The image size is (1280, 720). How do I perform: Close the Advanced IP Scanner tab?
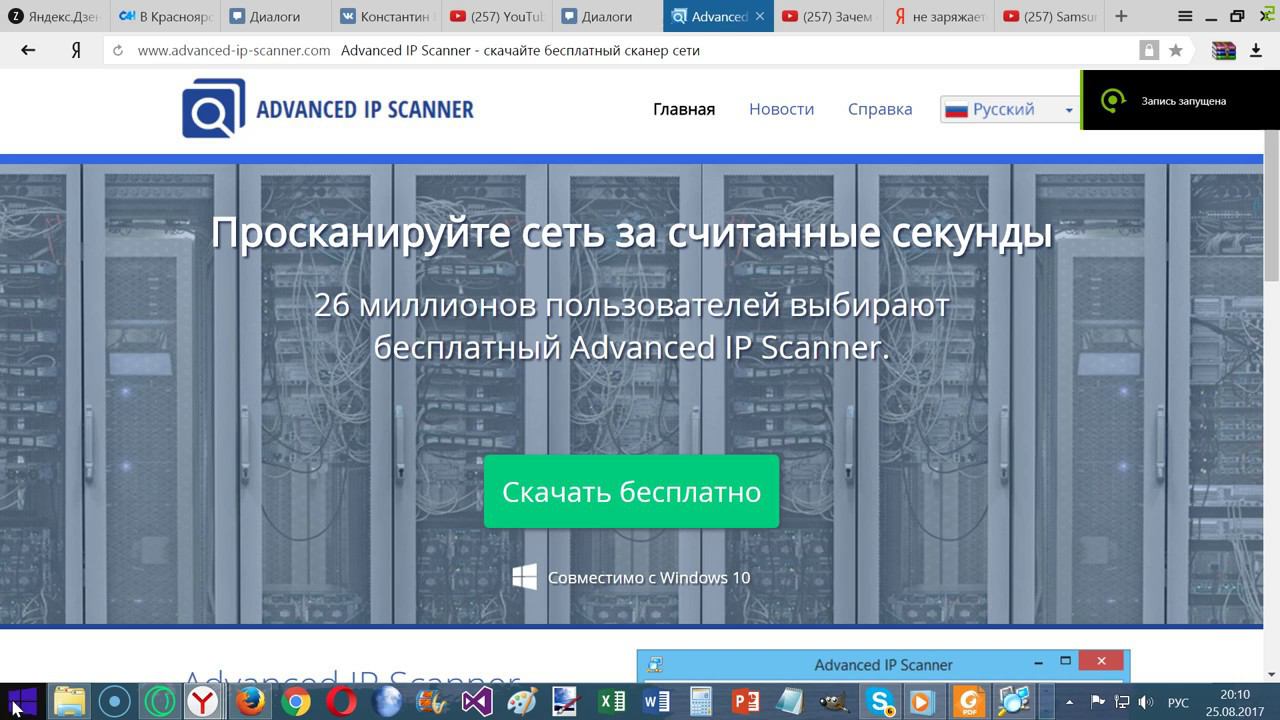tap(760, 16)
